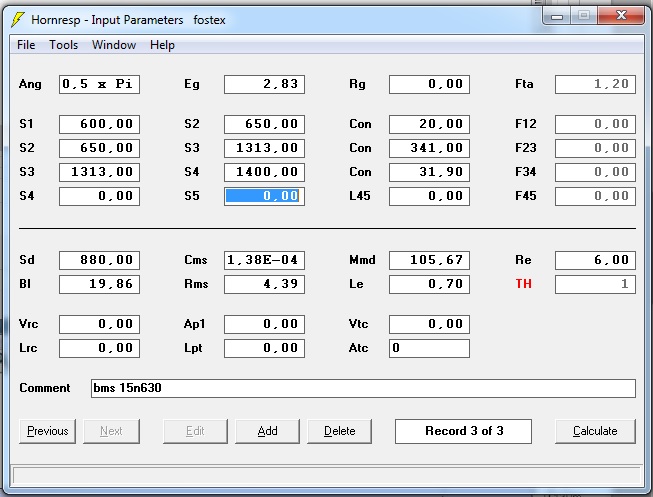Click the Record 3 of 3 indicator
Screen dimensions: 653x497
(x=464, y=431)
